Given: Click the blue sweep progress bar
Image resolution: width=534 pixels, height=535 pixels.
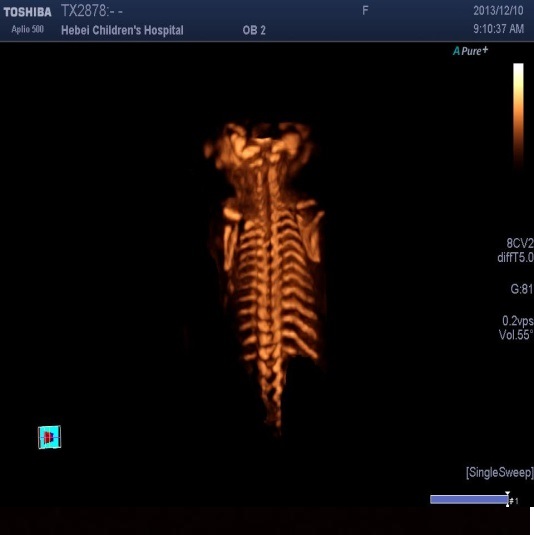Looking at the screenshot, I should point(469,500).
